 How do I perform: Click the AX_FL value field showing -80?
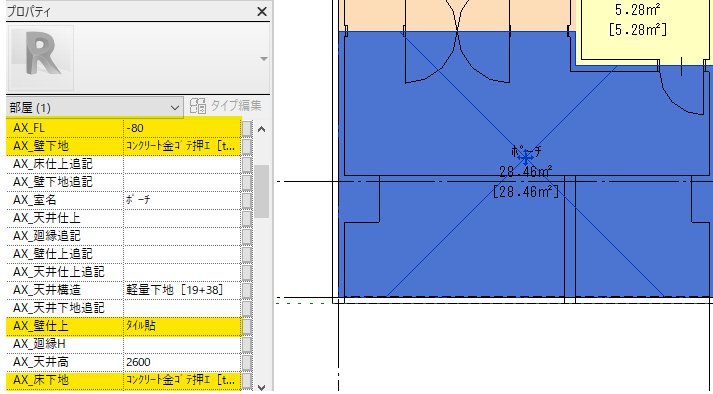pyautogui.click(x=182, y=128)
